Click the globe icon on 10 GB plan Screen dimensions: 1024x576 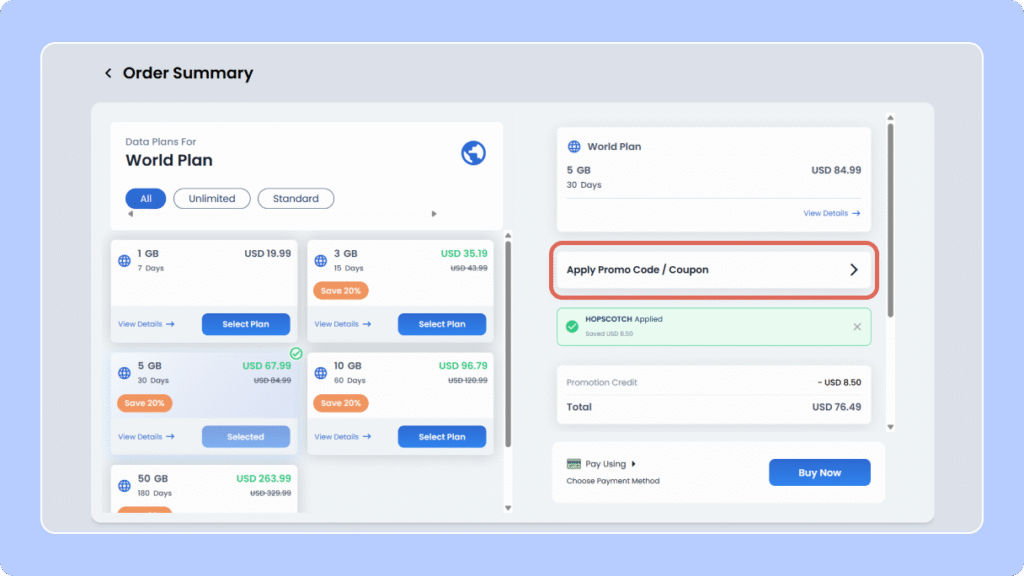320,373
